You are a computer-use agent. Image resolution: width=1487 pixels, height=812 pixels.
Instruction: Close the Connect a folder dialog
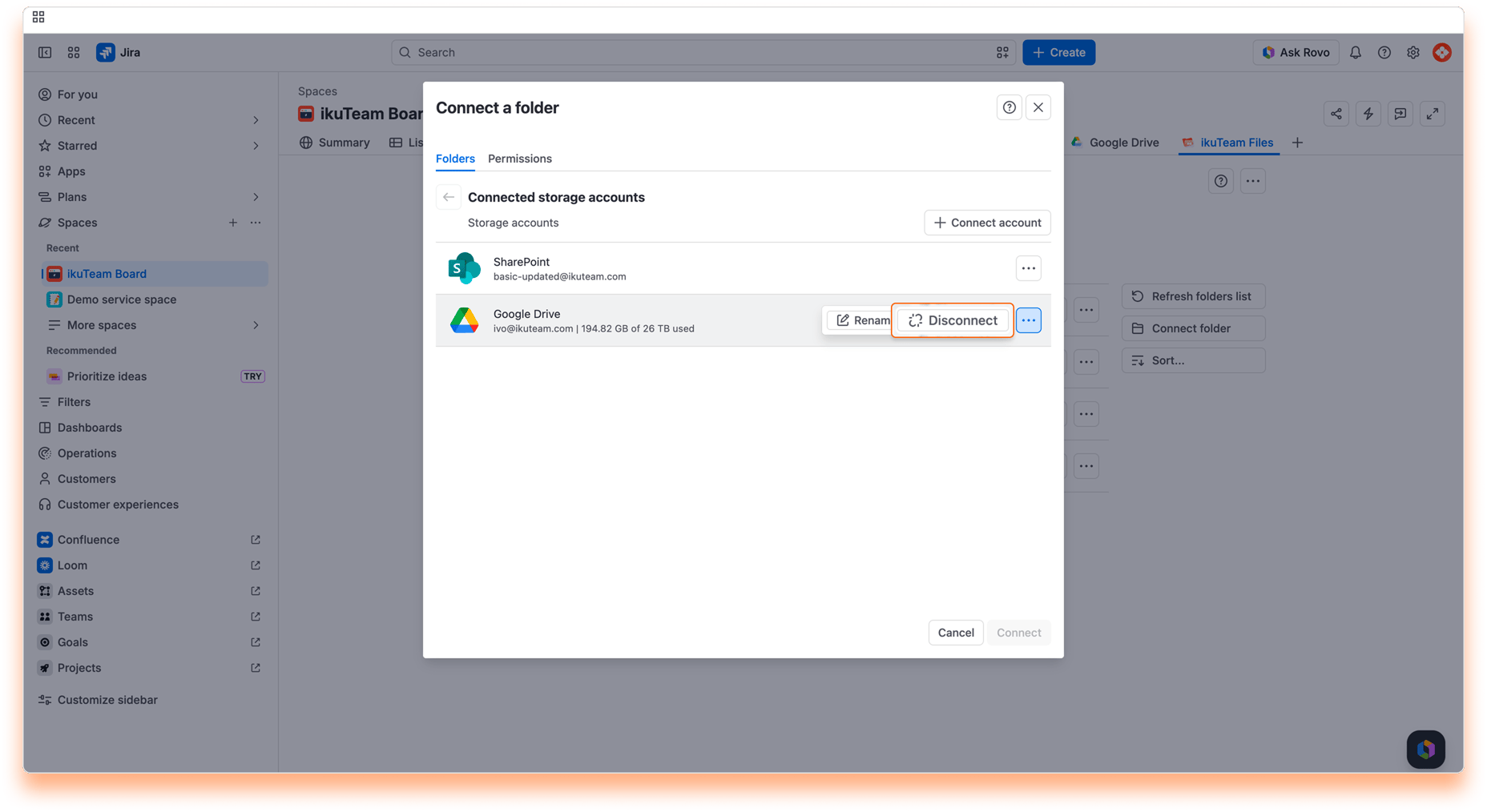coord(1038,107)
